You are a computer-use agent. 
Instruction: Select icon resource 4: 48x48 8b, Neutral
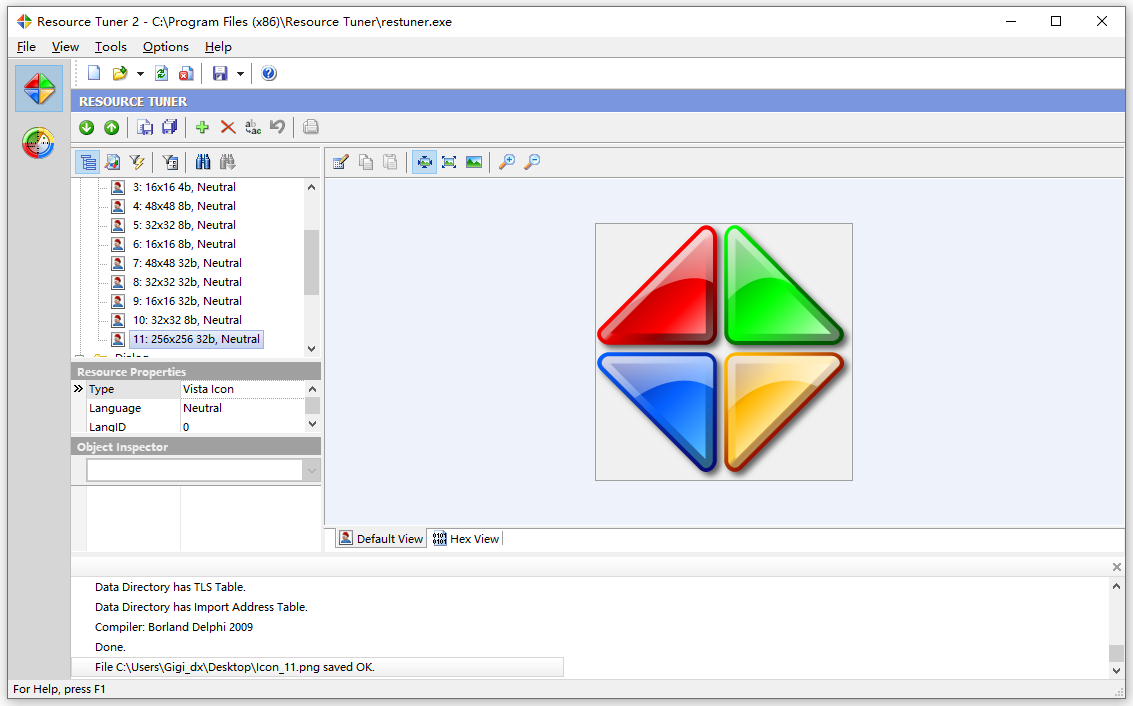(184, 206)
